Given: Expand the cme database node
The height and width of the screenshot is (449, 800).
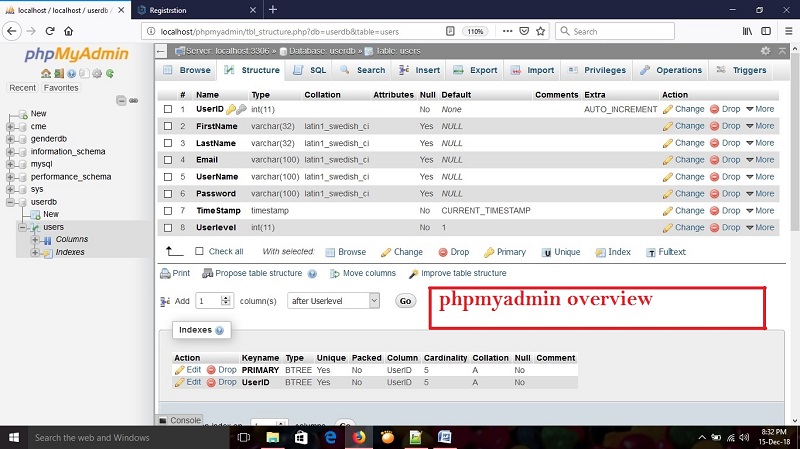Looking at the screenshot, I should tap(10, 127).
